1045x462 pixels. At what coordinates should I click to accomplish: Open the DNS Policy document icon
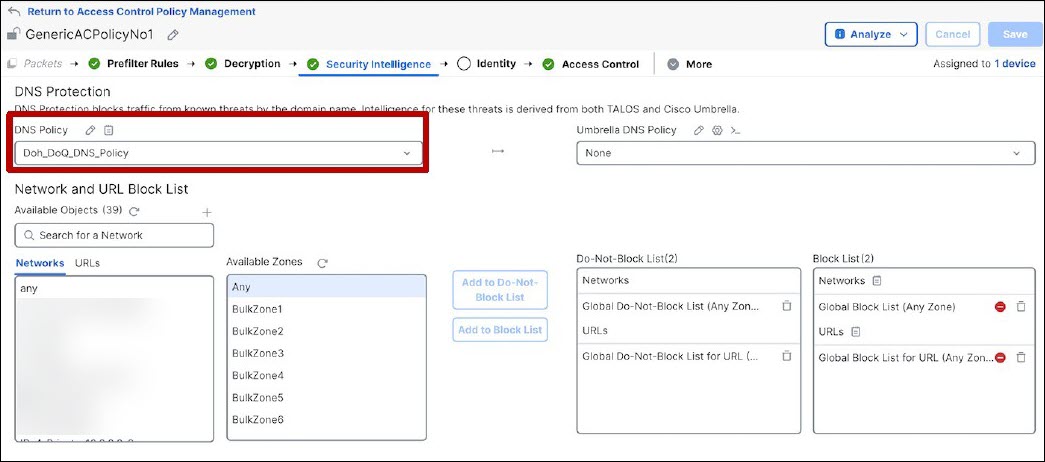point(109,130)
